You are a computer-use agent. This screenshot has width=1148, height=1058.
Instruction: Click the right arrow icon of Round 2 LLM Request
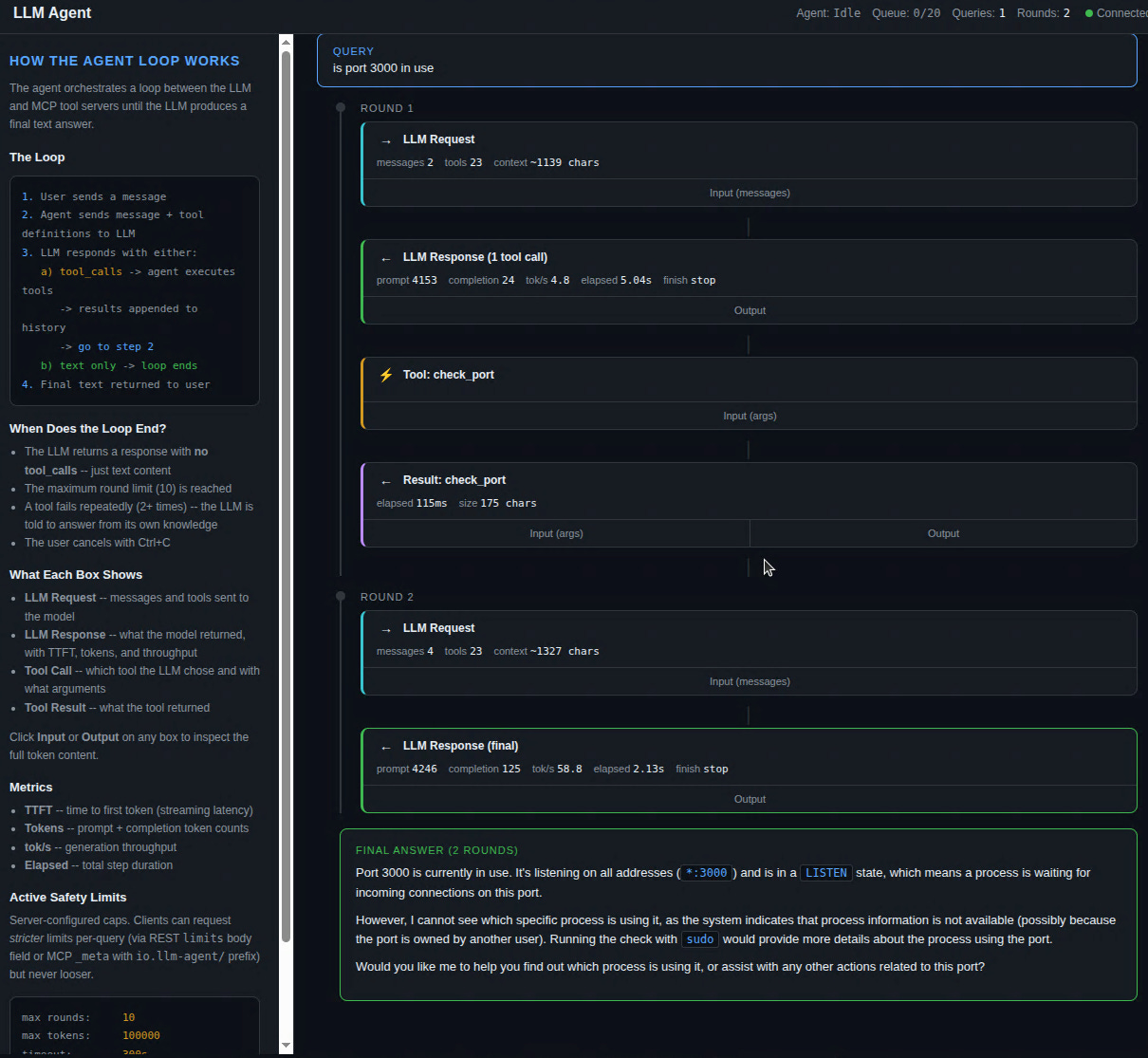(x=386, y=629)
